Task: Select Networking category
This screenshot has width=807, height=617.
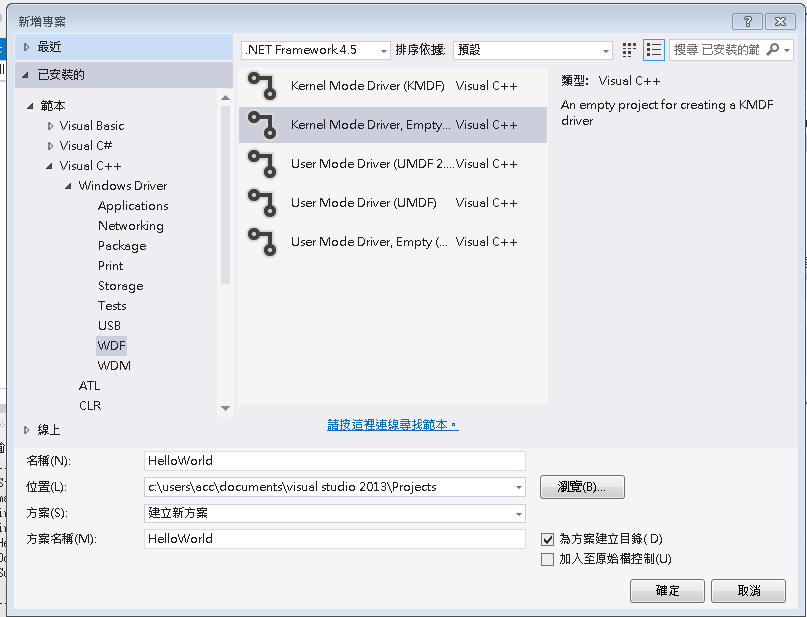Action: point(131,226)
